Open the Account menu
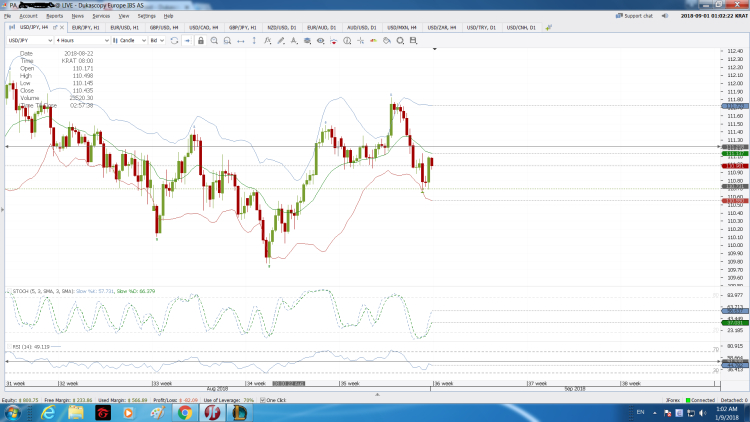This screenshot has height=422, width=750. tap(28, 16)
